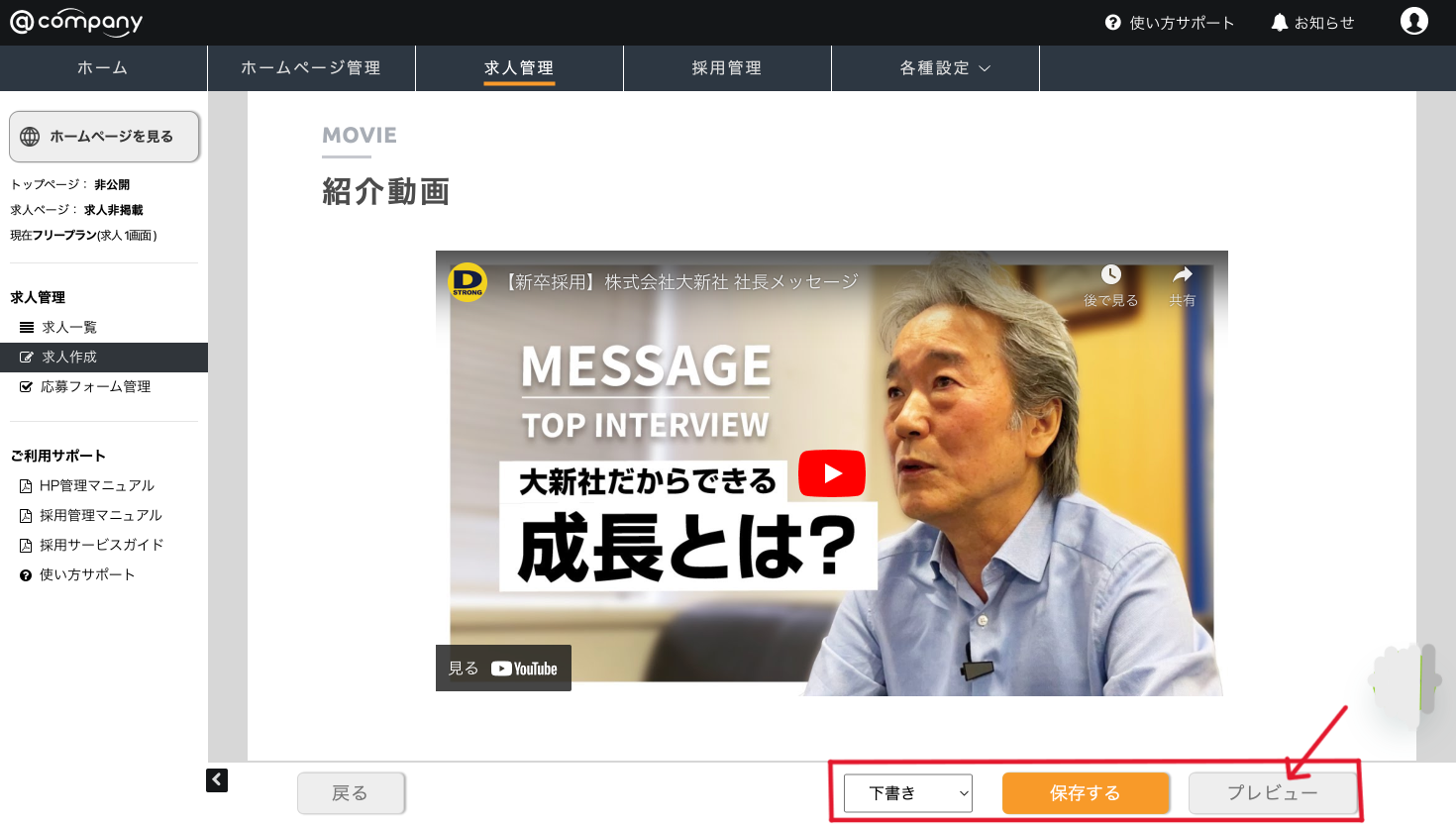Click the ホームページを見る button

tap(104, 137)
